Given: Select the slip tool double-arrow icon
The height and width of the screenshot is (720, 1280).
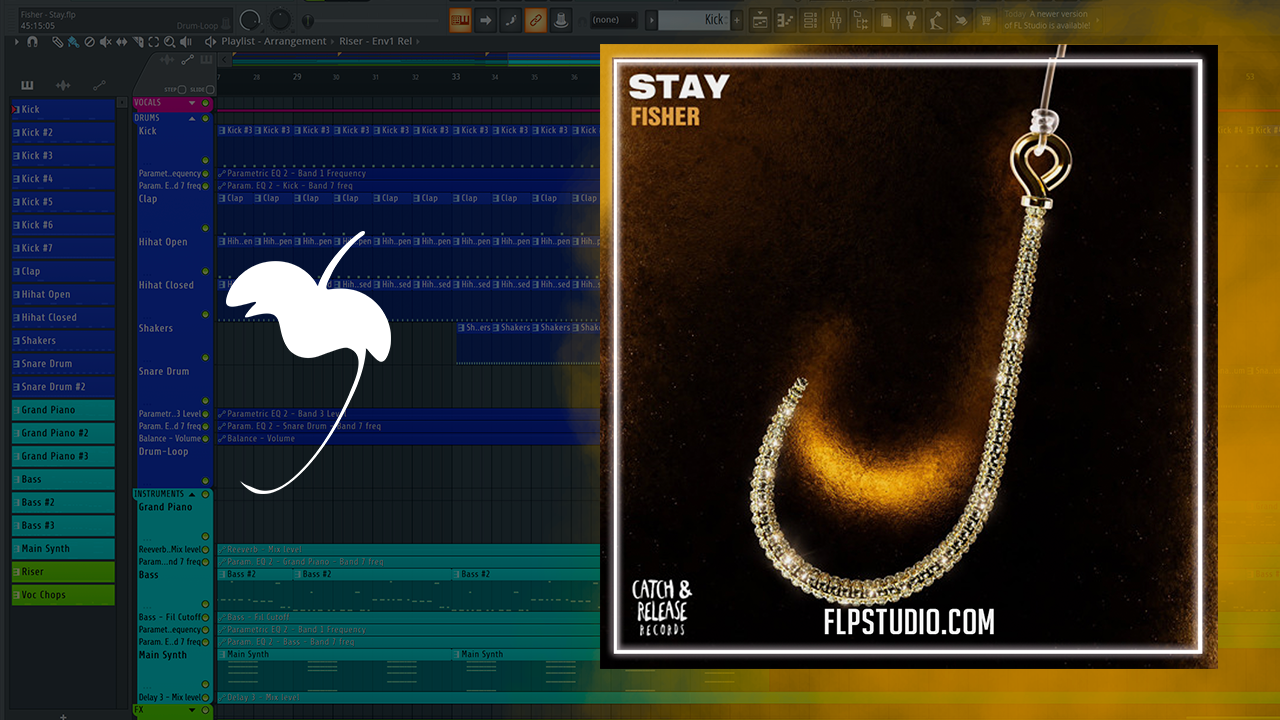Looking at the screenshot, I should (x=122, y=42).
